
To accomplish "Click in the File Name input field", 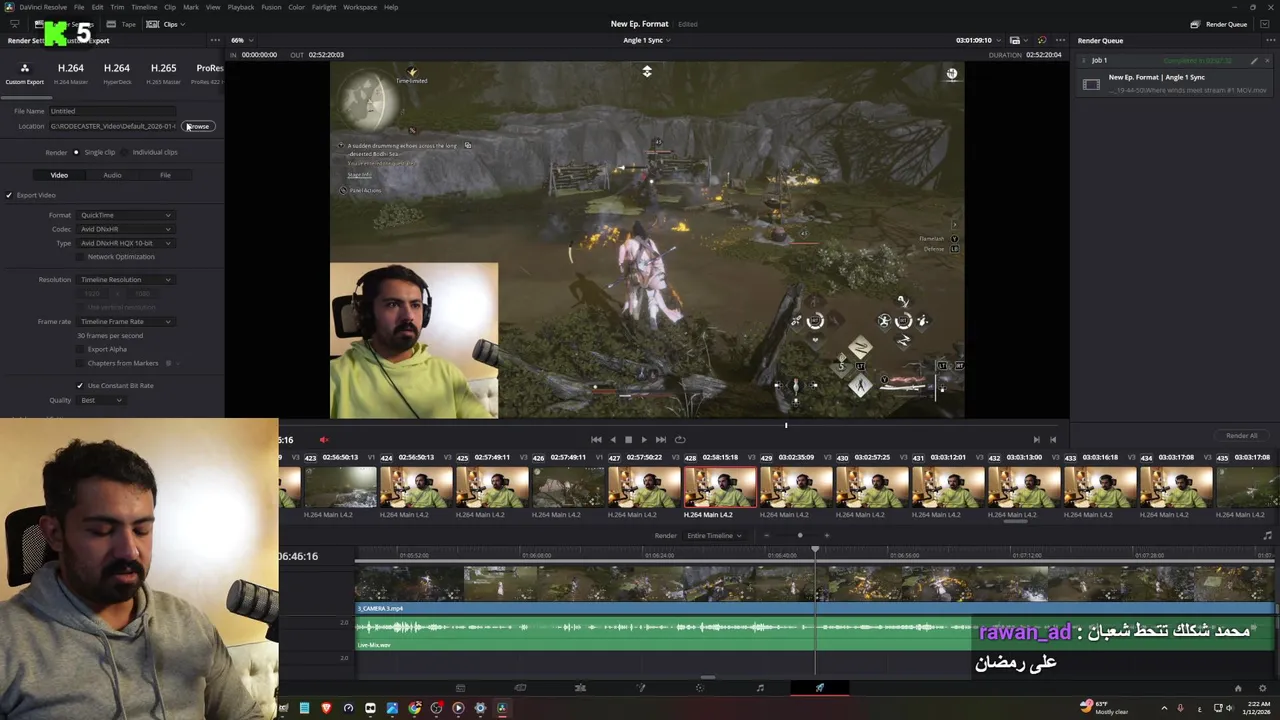I will coord(112,111).
